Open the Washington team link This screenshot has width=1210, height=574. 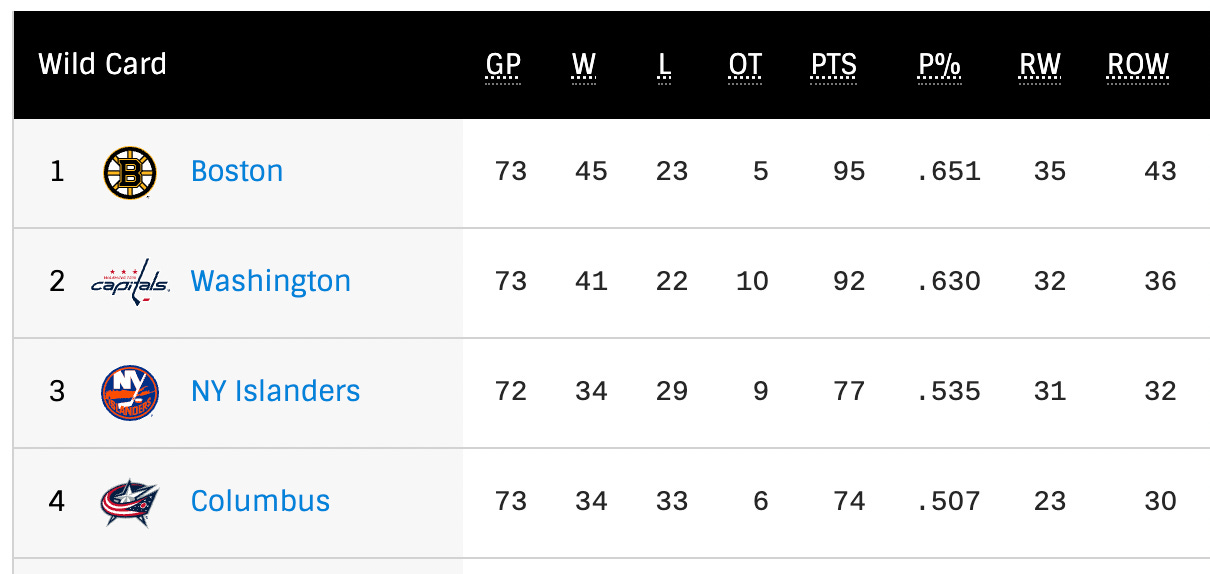coord(271,281)
